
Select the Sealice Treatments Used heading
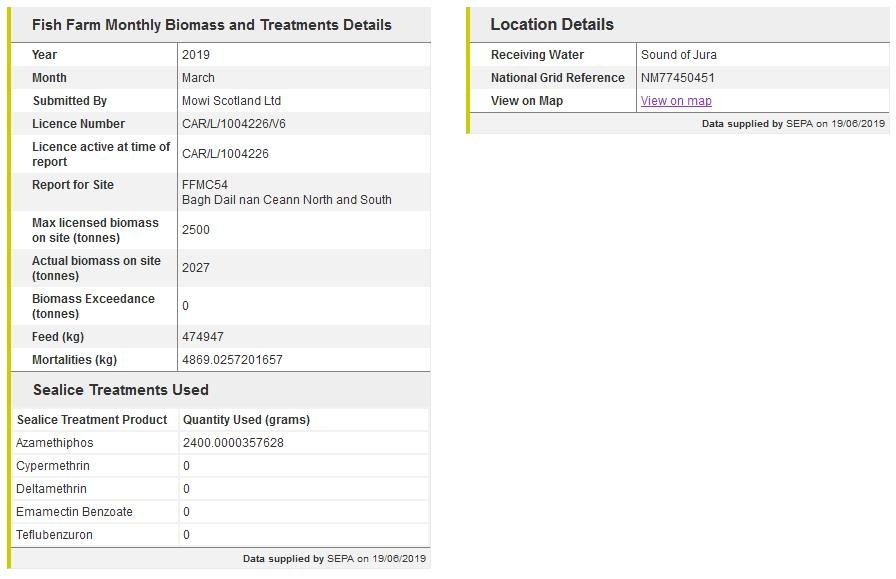pyautogui.click(x=120, y=390)
